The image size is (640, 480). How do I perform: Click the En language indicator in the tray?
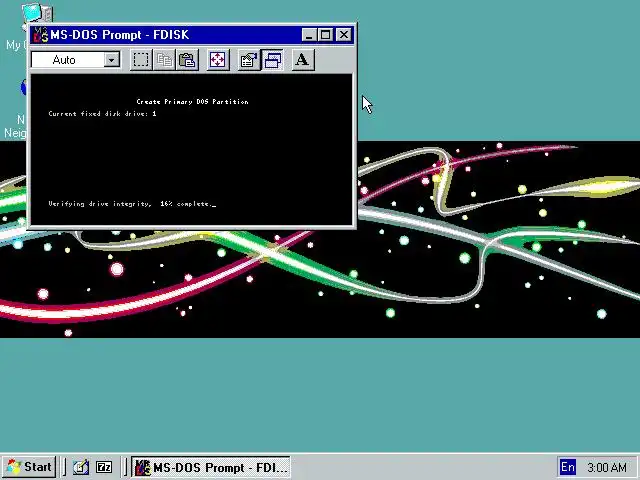tap(568, 467)
